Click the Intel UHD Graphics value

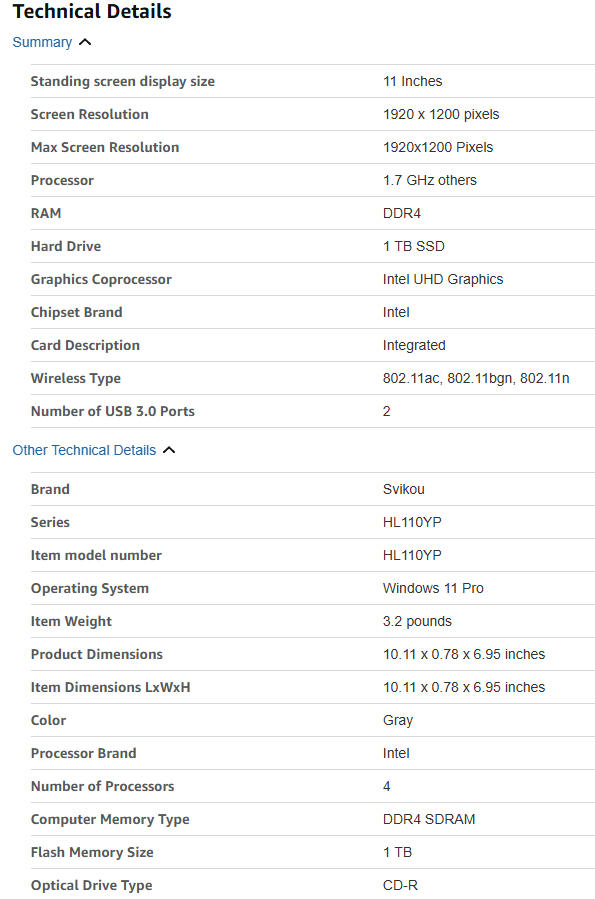point(443,280)
